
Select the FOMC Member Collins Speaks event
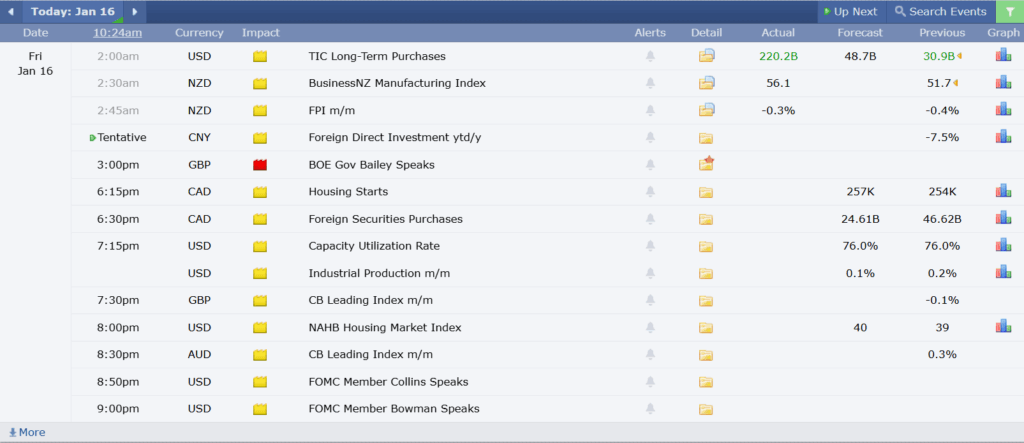coord(388,381)
